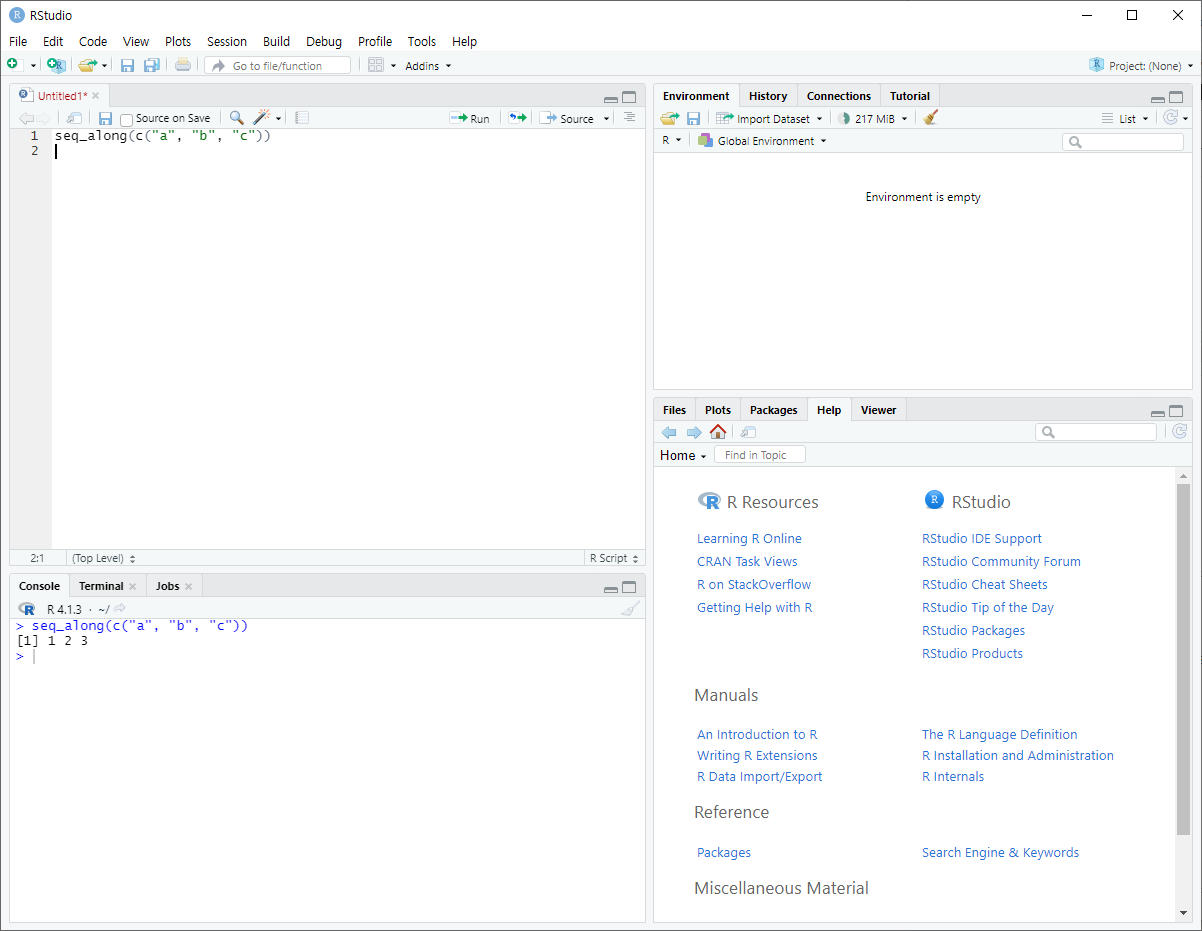Image resolution: width=1202 pixels, height=931 pixels.
Task: Switch the environment view using the List dropdown
Action: click(x=1125, y=118)
